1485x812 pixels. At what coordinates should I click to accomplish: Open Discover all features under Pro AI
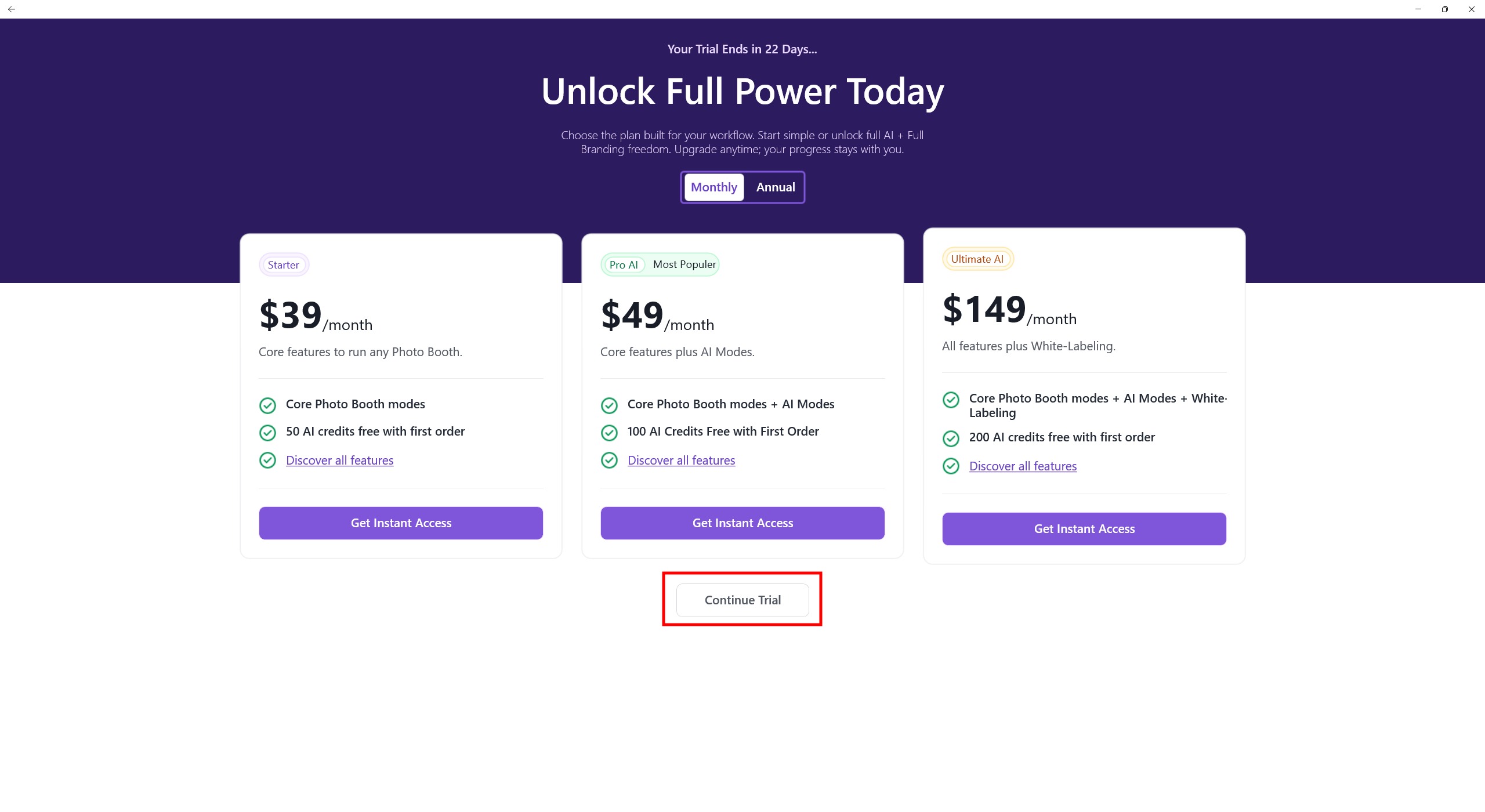point(681,461)
